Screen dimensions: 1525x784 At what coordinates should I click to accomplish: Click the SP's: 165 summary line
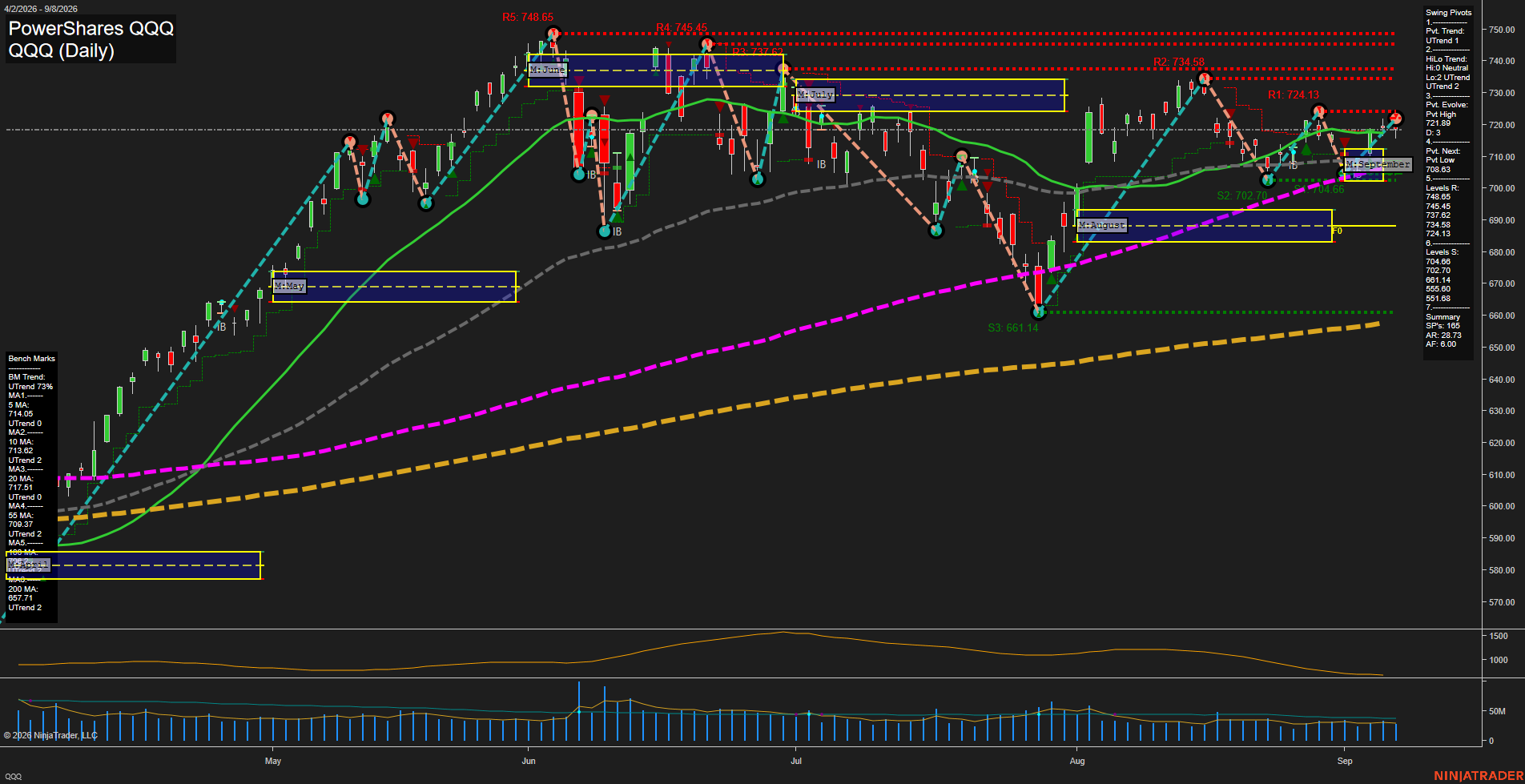point(1443,326)
